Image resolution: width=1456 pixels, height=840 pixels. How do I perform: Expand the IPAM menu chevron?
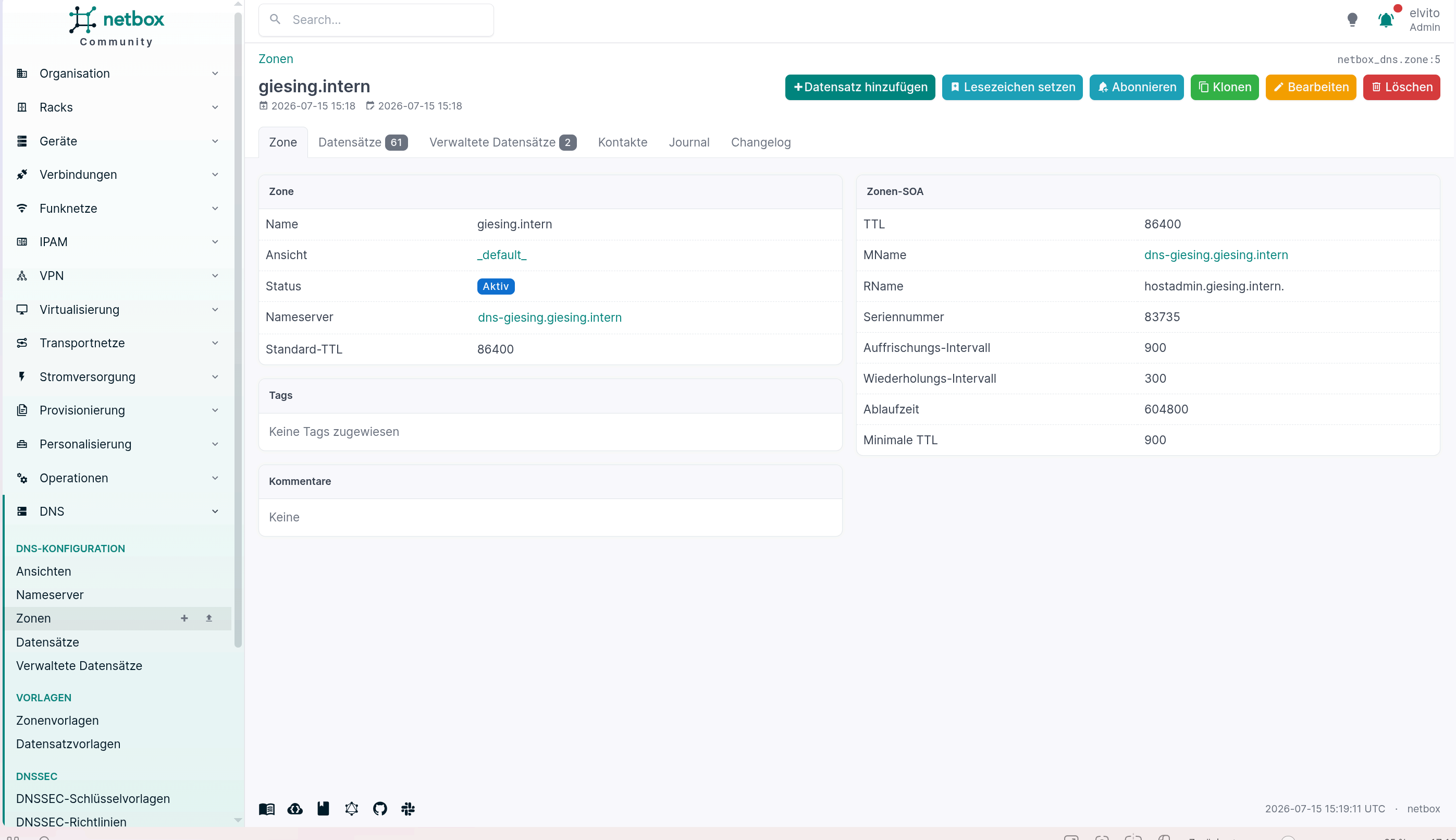tap(215, 242)
